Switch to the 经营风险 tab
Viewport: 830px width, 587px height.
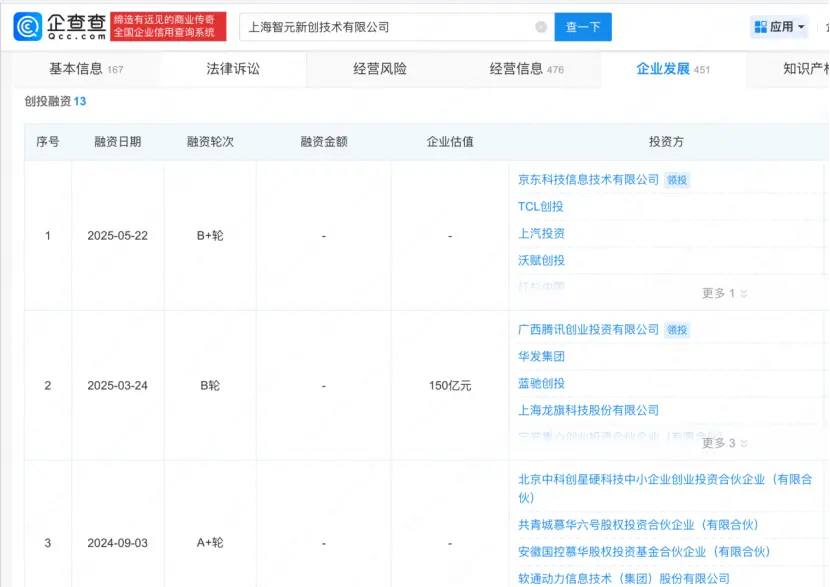coord(381,68)
